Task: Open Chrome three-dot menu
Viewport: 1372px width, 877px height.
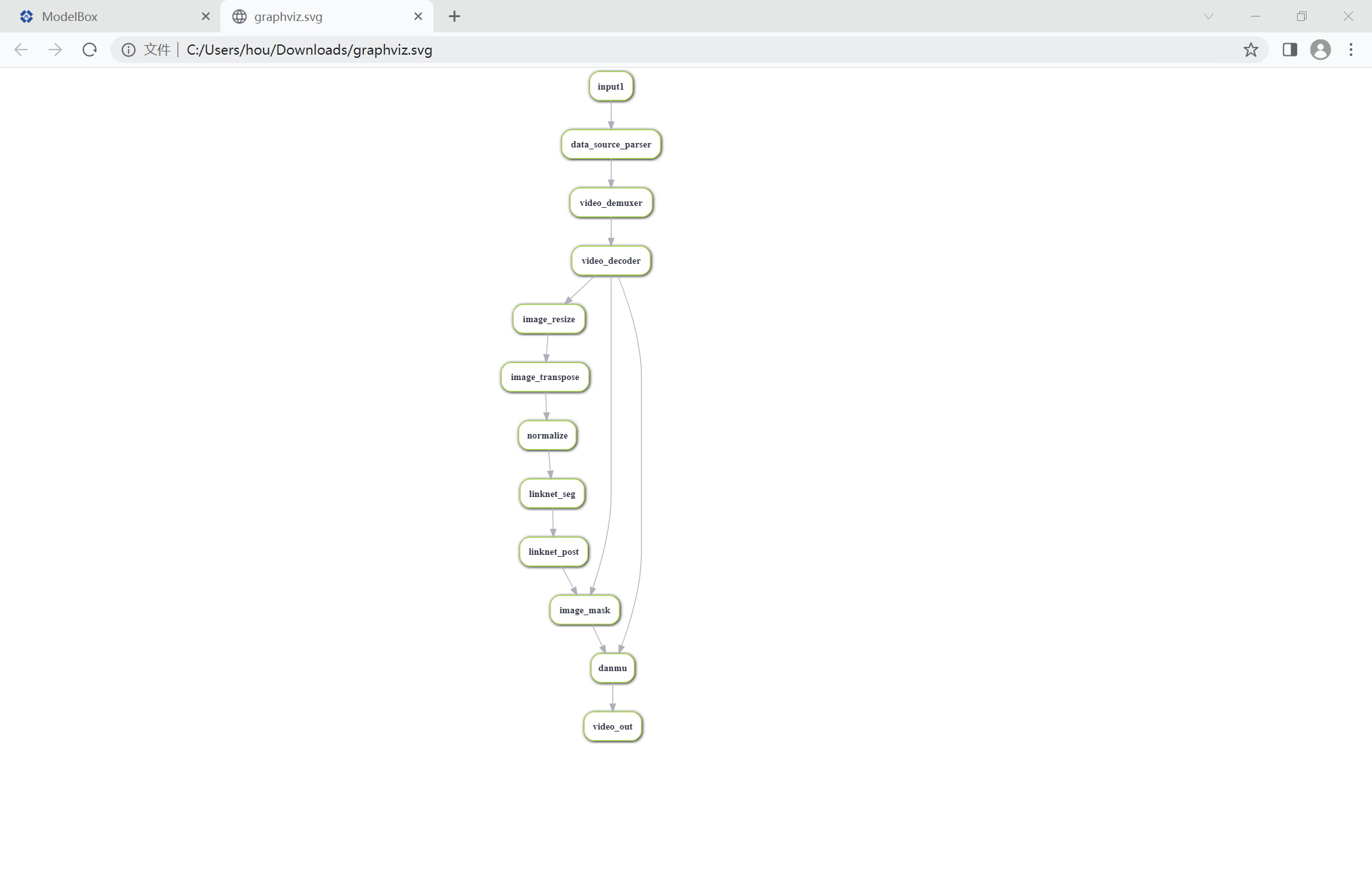Action: coord(1351,50)
